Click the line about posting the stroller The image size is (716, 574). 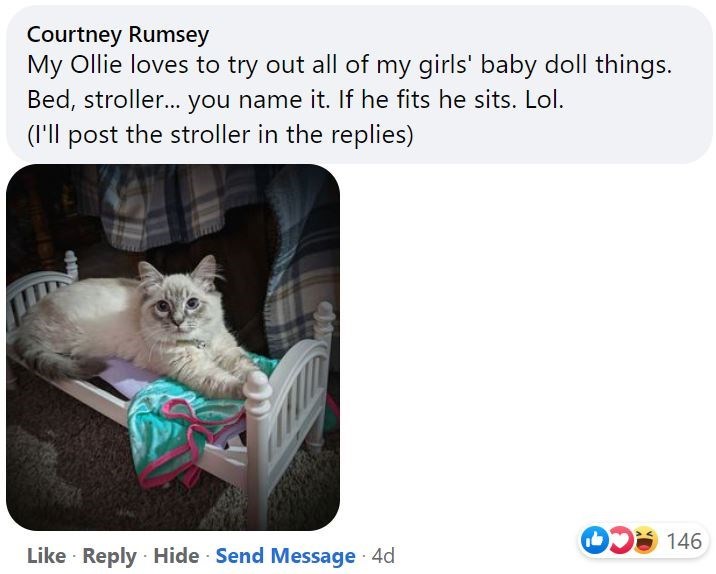[x=220, y=135]
